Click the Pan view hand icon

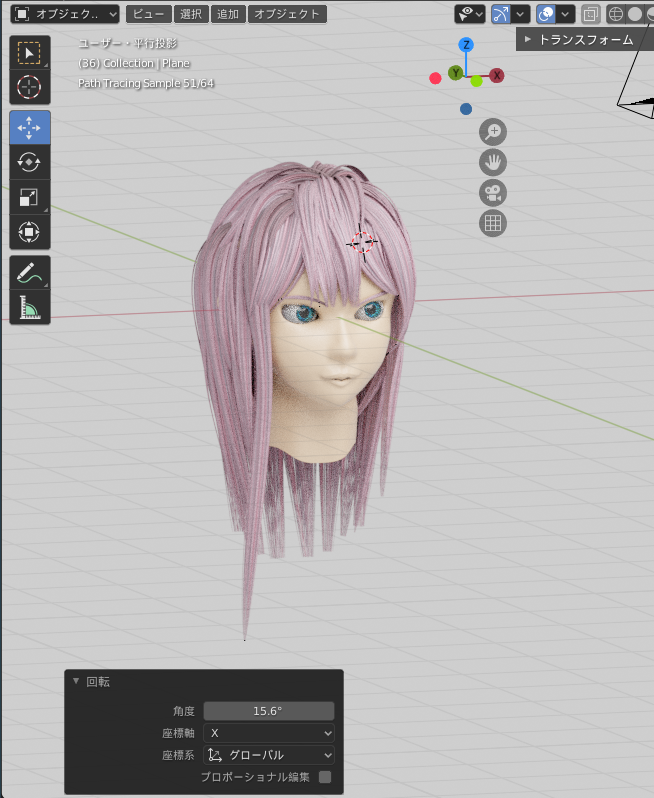click(x=493, y=162)
